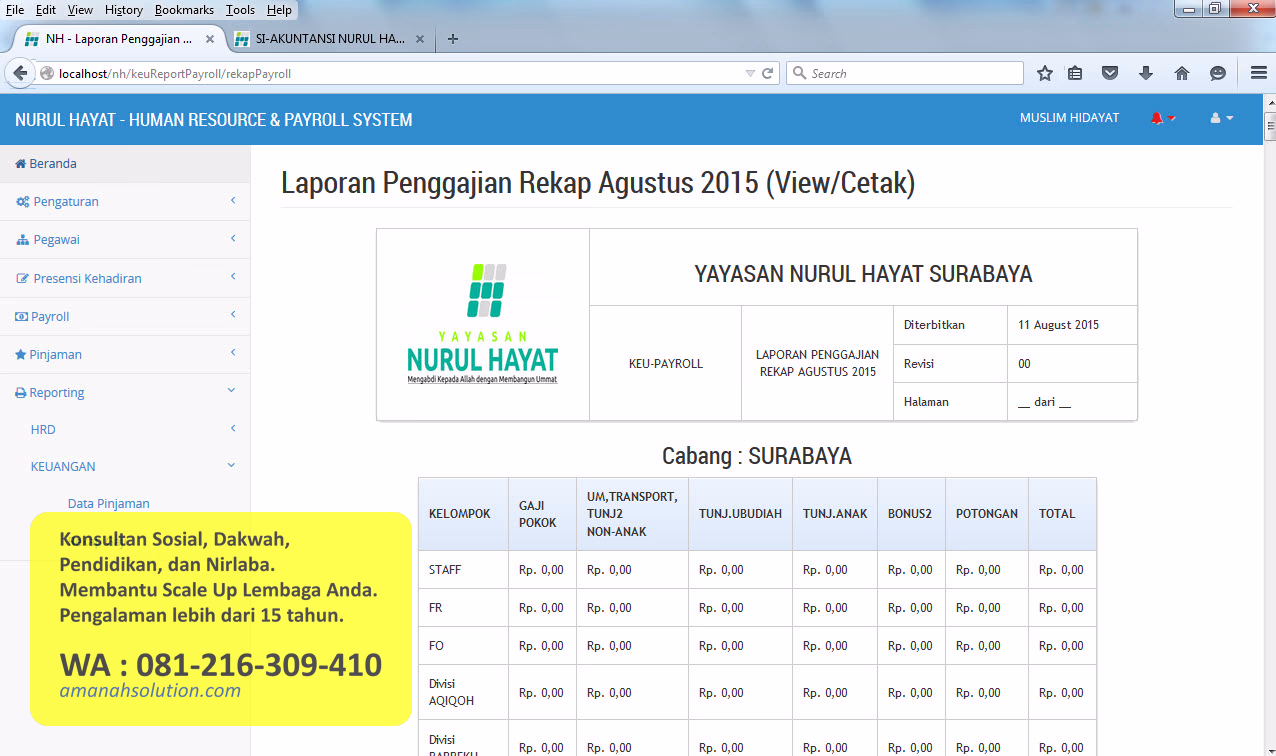Click the site identity globe icon
The image size is (1276, 756).
46,73
